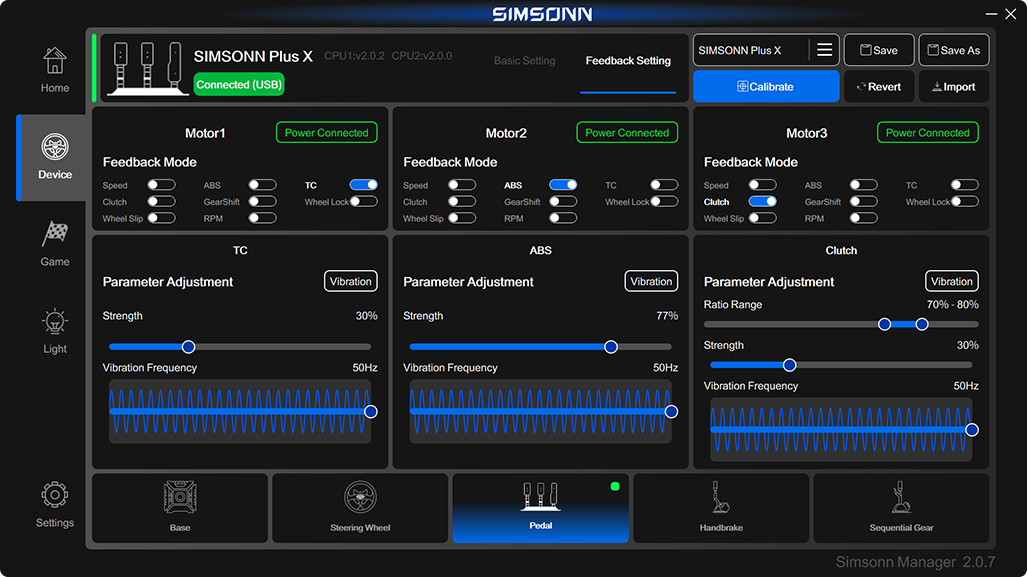Image resolution: width=1028 pixels, height=577 pixels.
Task: Select the Sequential Gear device tile
Action: 901,508
